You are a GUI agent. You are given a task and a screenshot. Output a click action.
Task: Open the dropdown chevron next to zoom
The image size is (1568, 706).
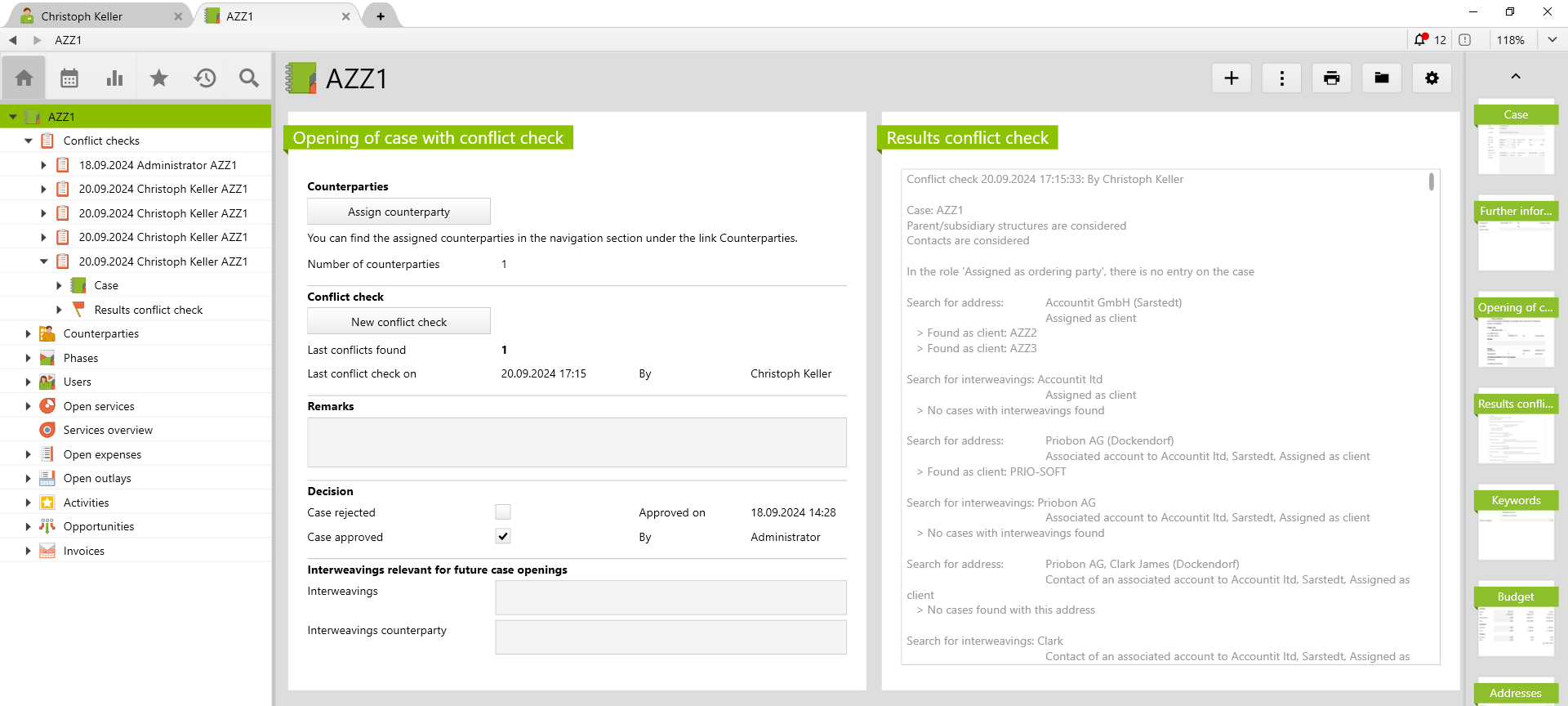[x=1552, y=39]
